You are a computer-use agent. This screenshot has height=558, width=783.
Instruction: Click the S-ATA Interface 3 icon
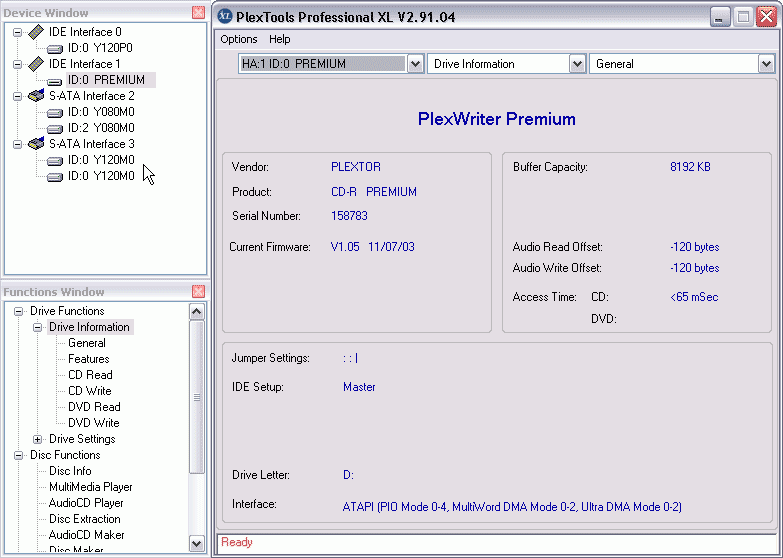coord(36,143)
